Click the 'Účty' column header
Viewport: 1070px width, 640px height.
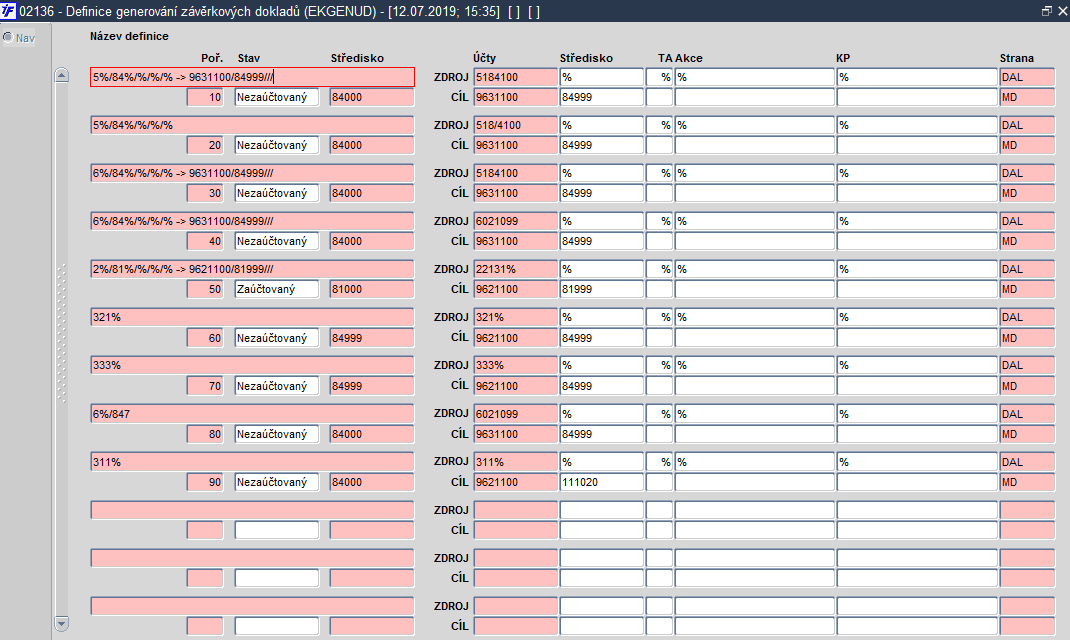485,58
